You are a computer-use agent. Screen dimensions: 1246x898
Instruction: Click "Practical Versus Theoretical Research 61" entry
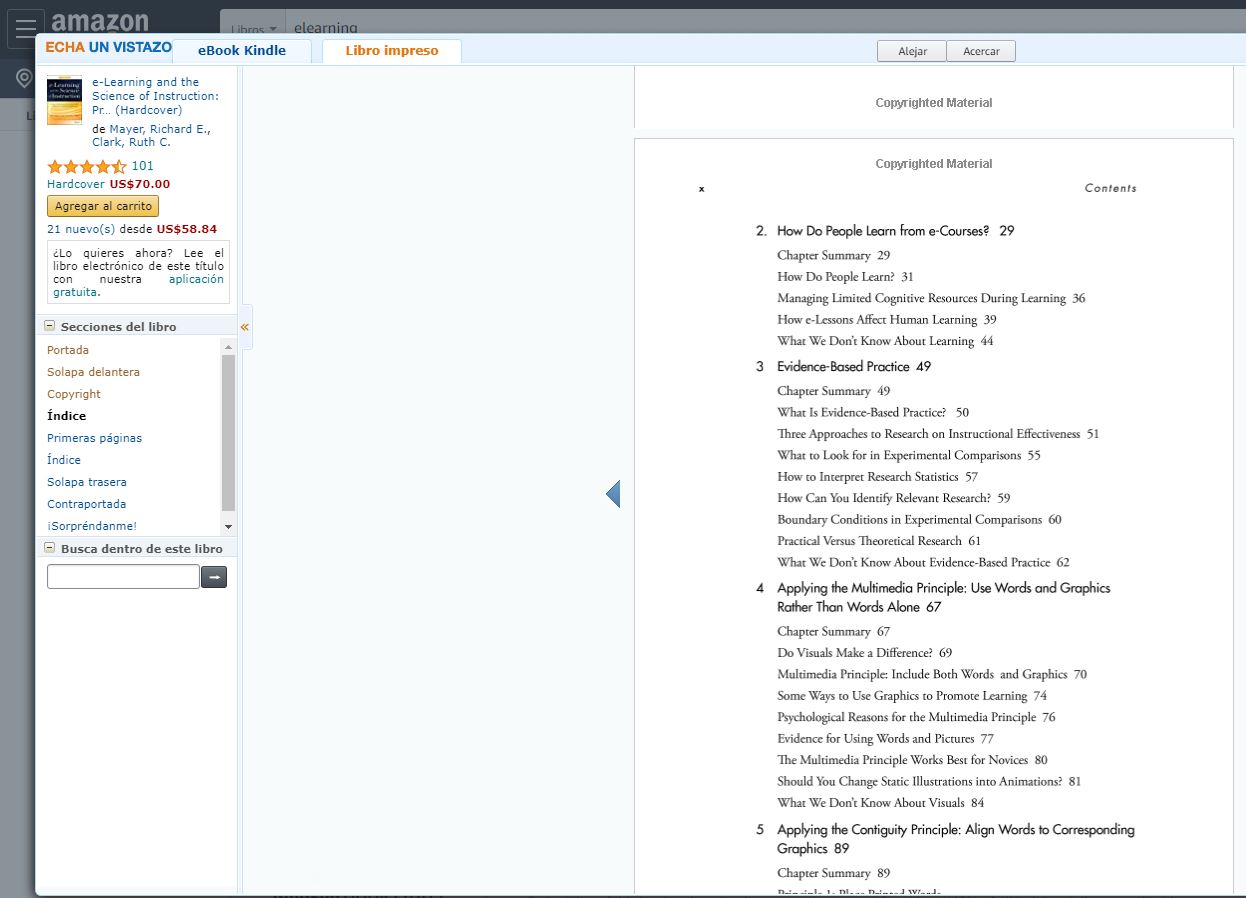(x=879, y=541)
